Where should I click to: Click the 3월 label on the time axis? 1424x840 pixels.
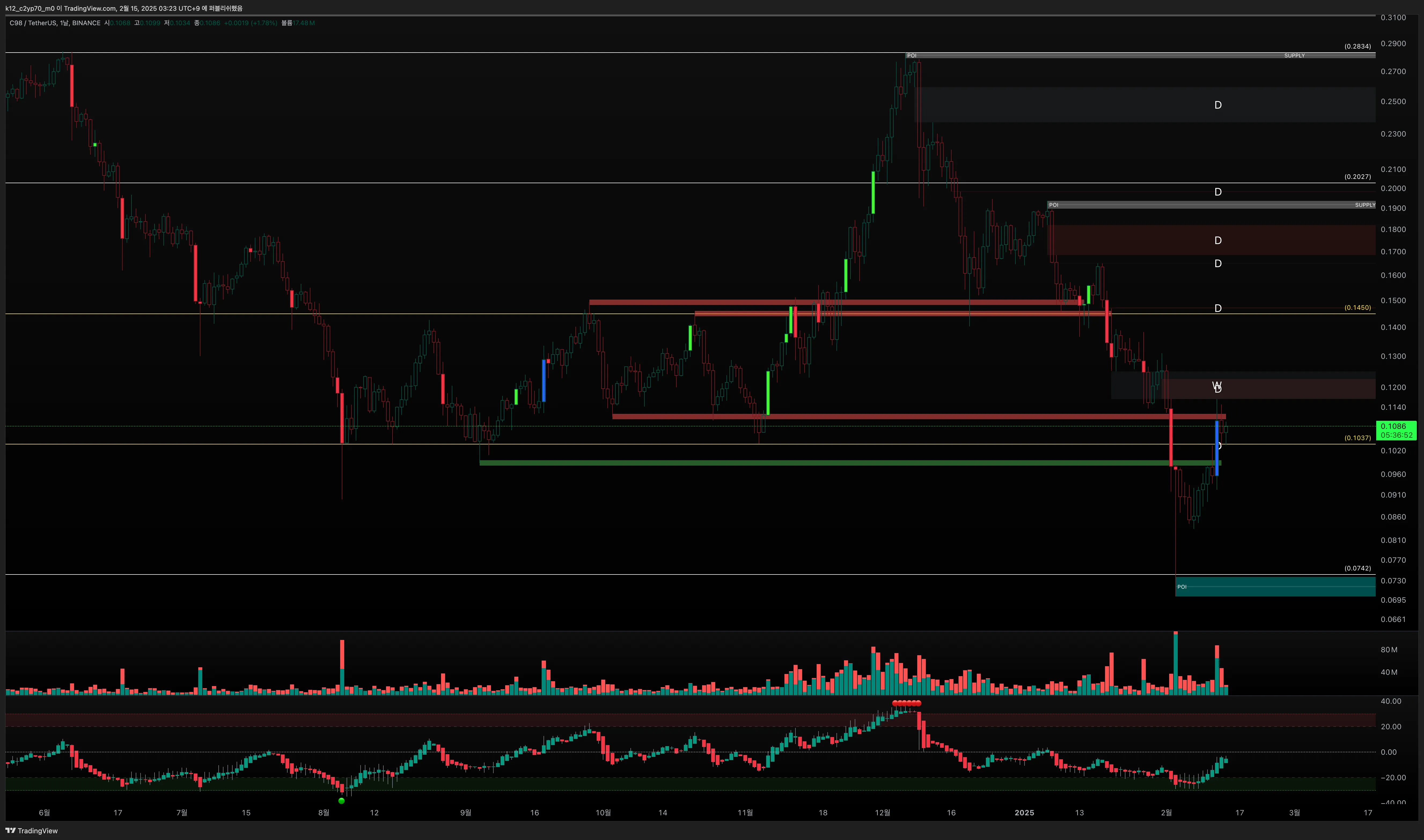[x=1294, y=813]
